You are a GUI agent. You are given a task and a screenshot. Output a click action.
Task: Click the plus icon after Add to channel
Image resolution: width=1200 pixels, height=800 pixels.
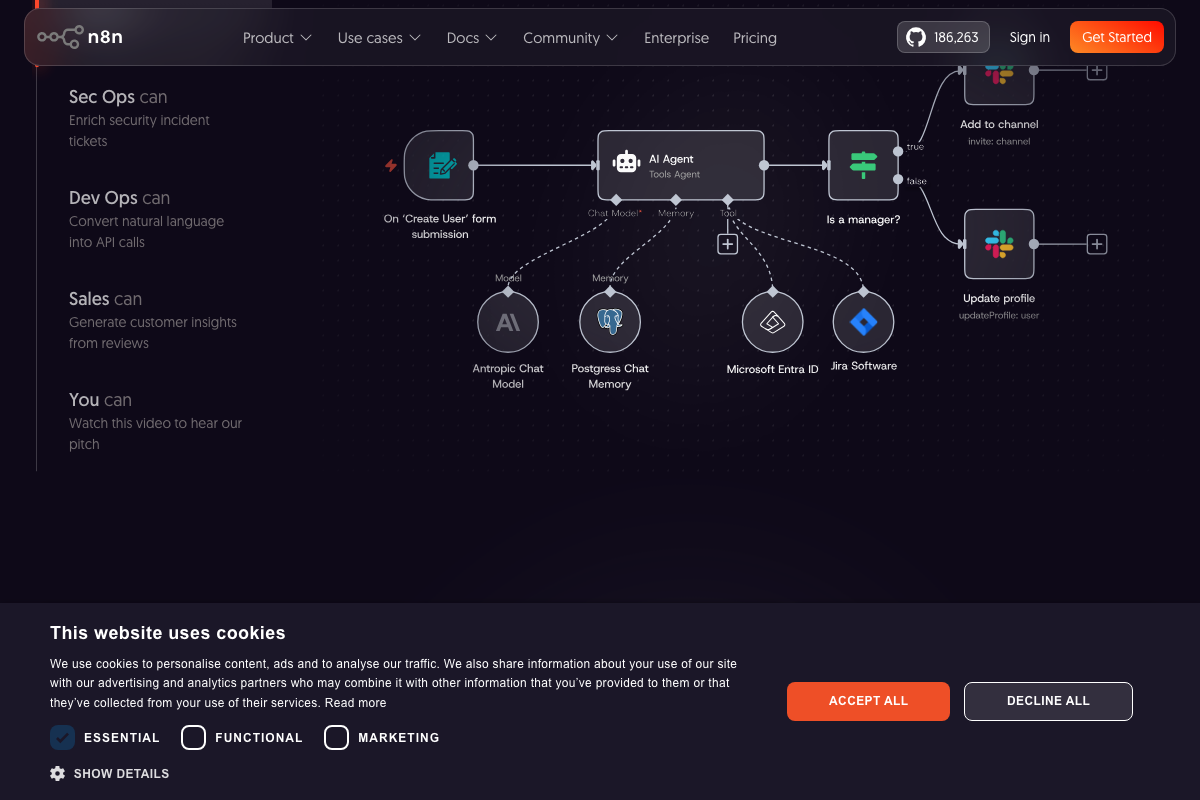coord(1097,70)
